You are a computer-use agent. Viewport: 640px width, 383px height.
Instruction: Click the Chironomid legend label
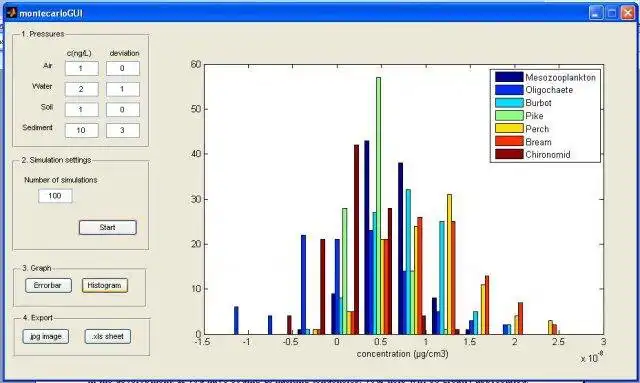548,155
